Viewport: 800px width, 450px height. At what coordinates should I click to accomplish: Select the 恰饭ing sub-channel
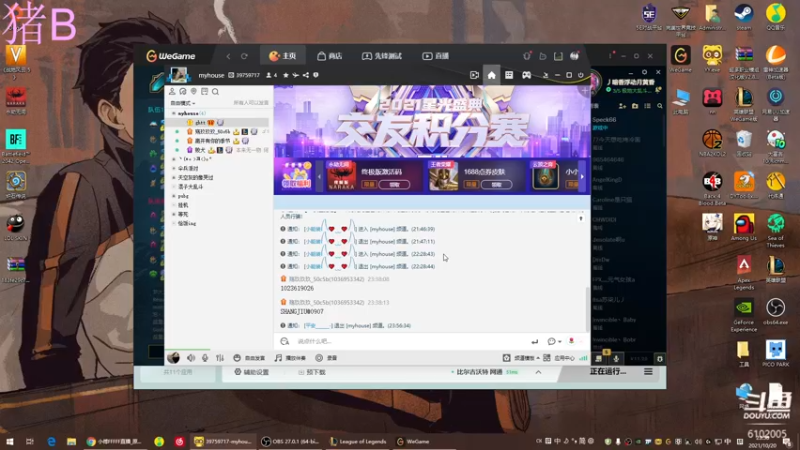187,223
